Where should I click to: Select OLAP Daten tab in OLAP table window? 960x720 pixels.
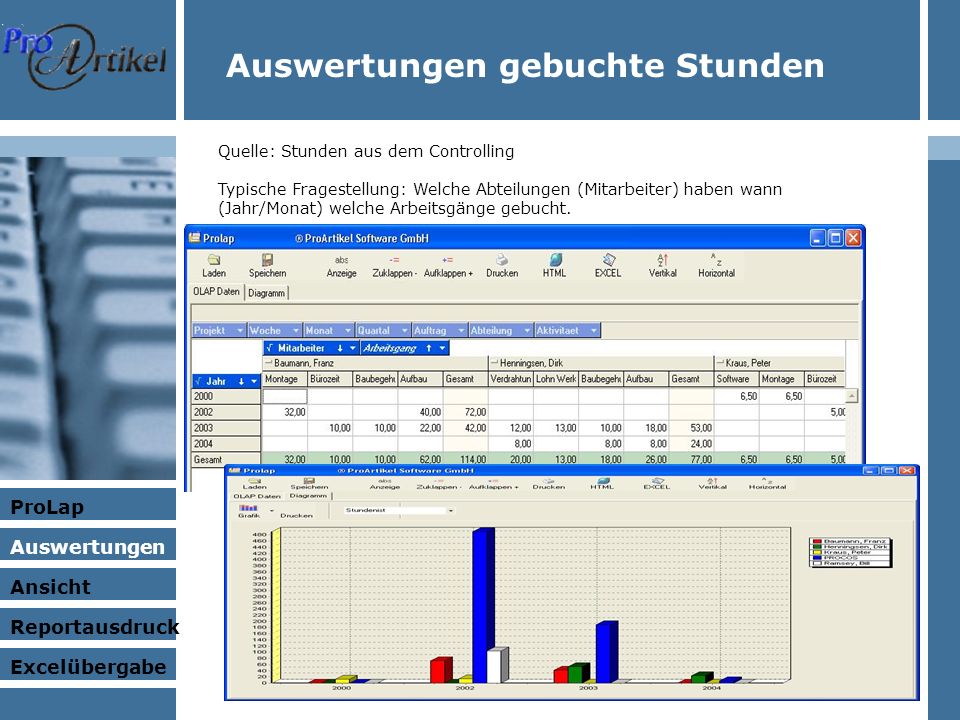[217, 291]
